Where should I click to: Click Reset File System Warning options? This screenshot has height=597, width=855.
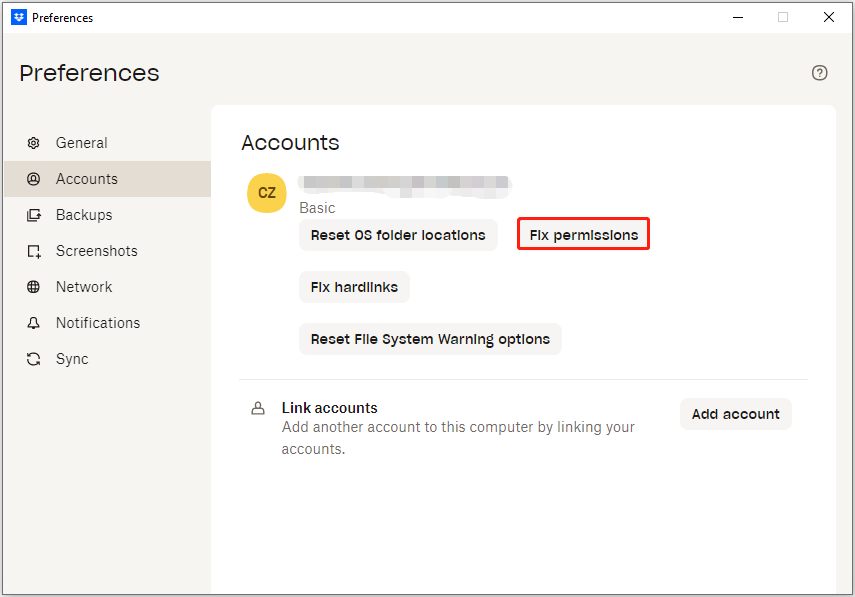click(430, 338)
